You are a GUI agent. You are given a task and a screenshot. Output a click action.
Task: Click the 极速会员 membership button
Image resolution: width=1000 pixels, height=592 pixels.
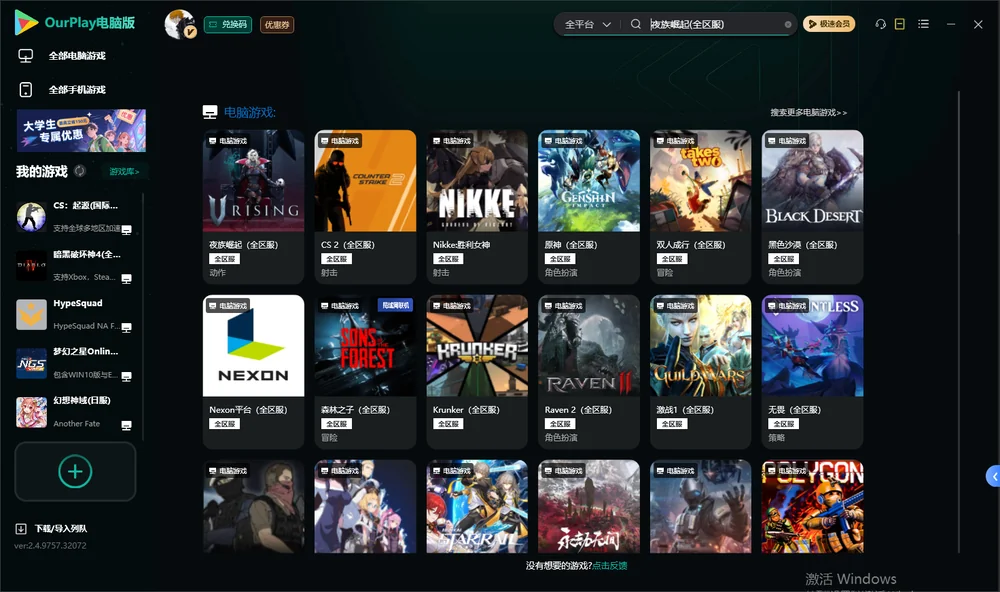829,24
